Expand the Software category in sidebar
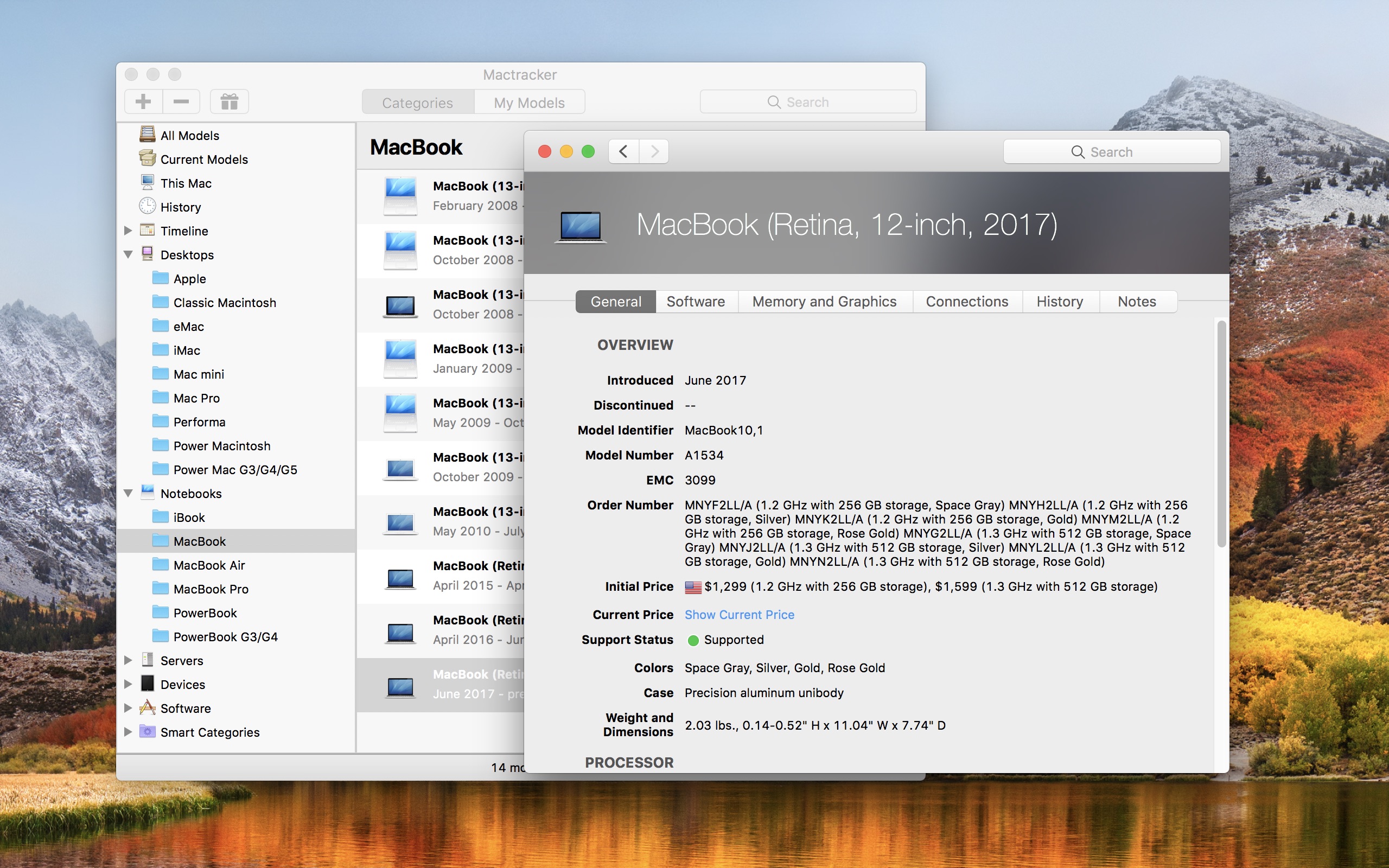The image size is (1389, 868). click(x=128, y=708)
